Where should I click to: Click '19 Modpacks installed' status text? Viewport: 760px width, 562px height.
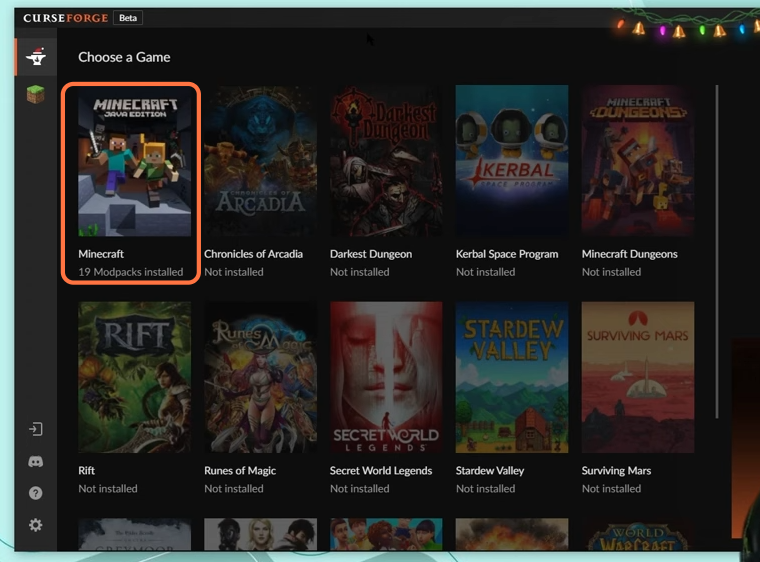point(131,272)
